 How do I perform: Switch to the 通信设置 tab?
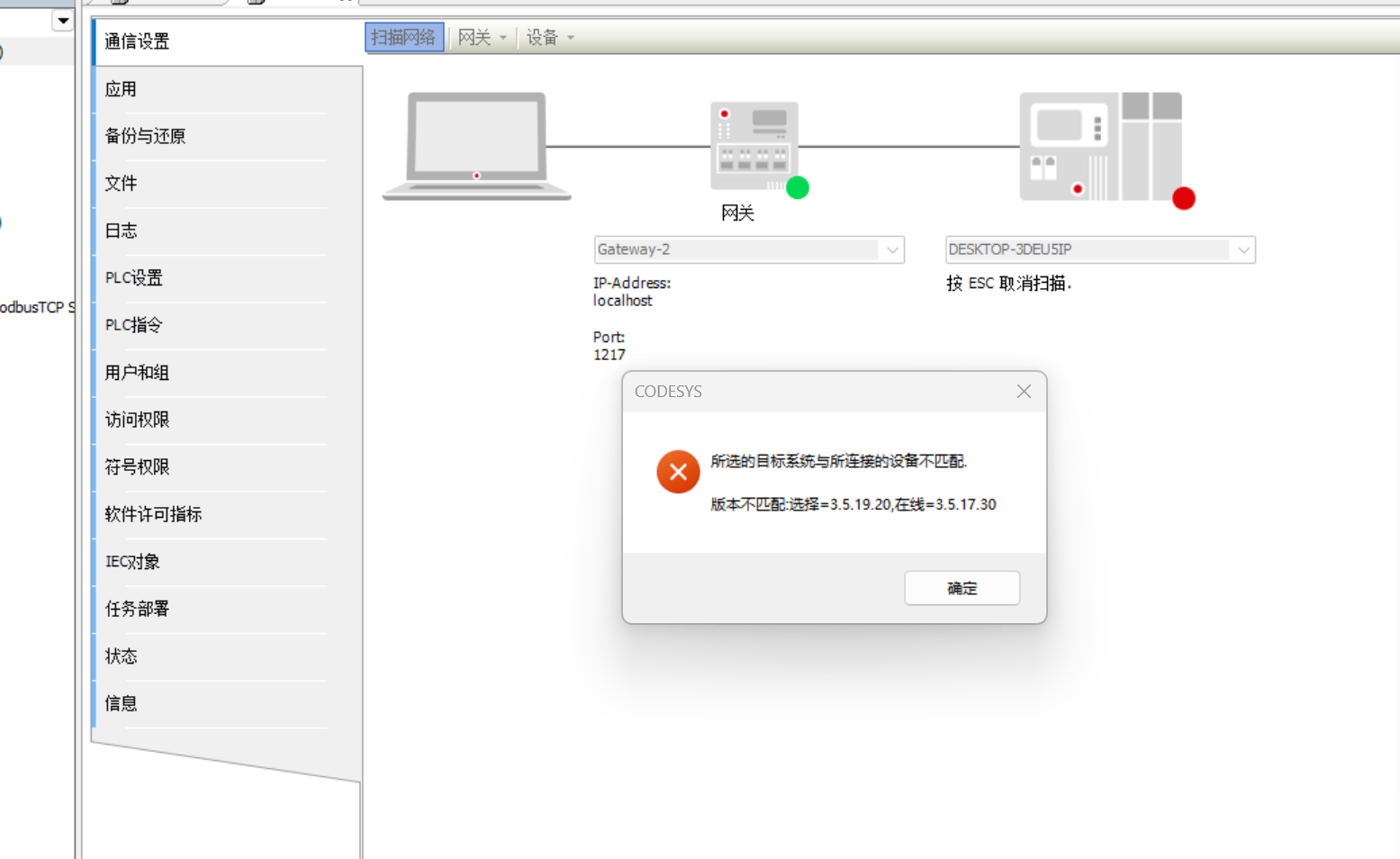point(137,41)
